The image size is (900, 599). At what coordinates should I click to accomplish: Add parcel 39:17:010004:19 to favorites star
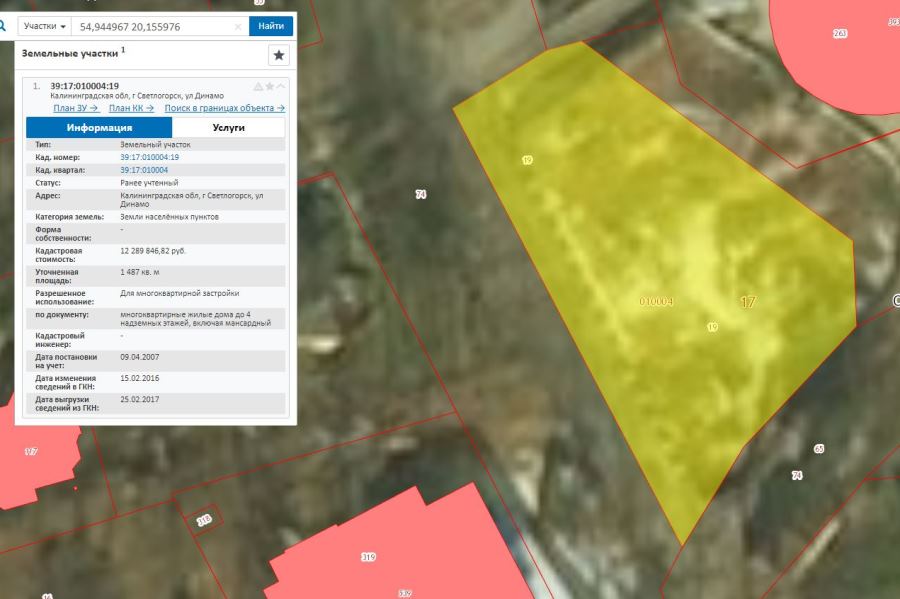coord(269,86)
